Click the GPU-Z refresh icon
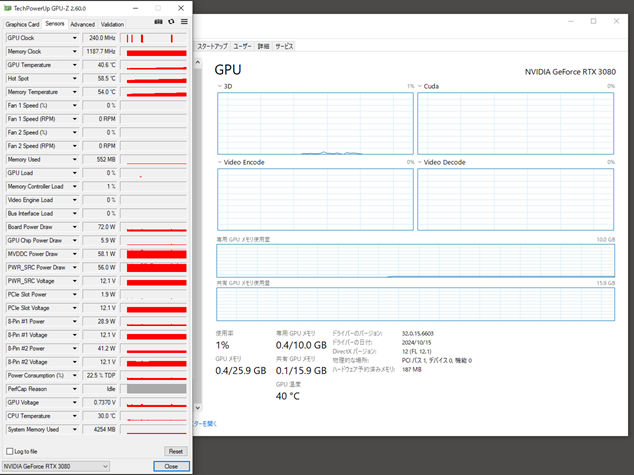 [171, 22]
